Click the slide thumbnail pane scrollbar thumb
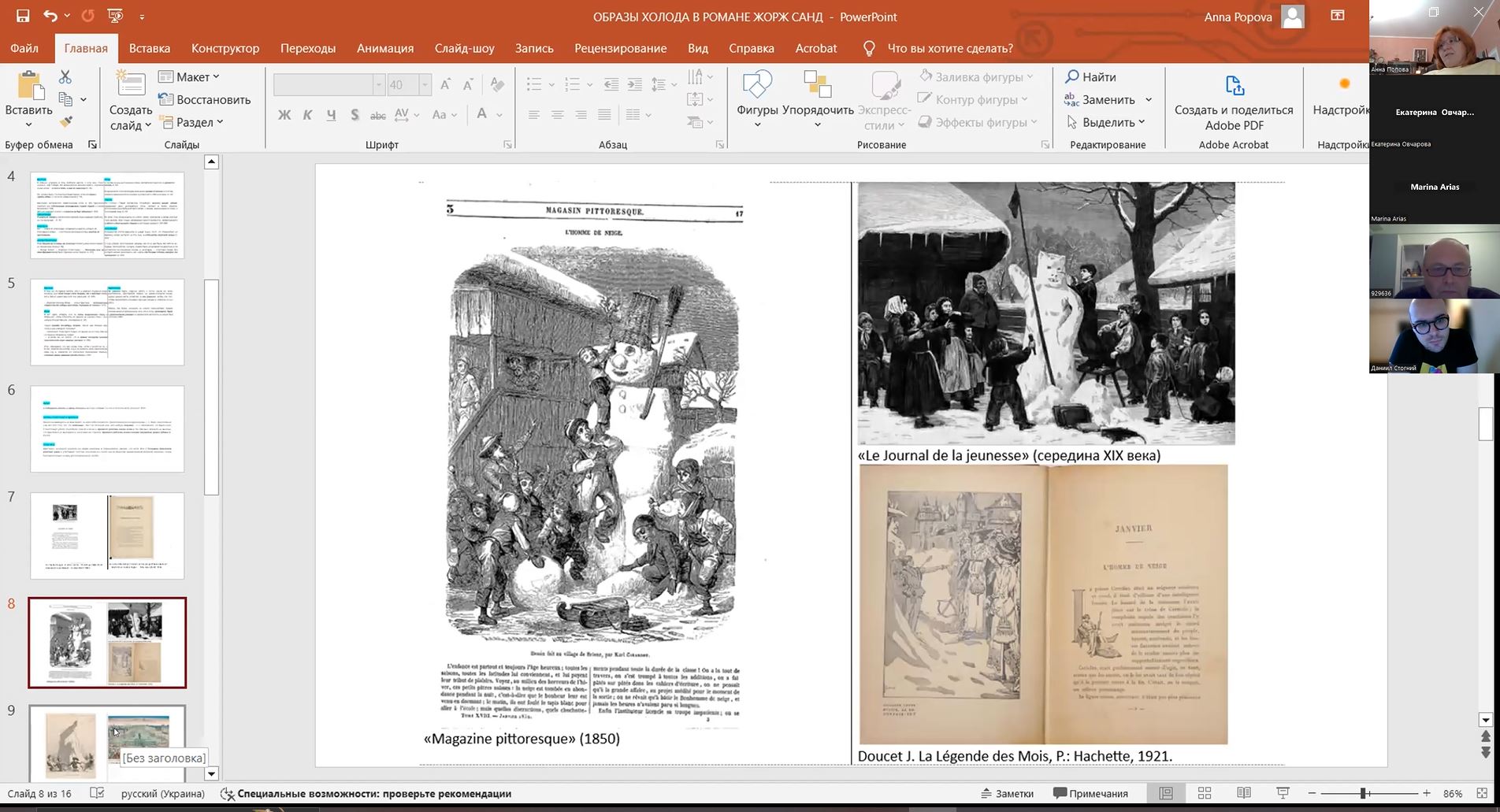The image size is (1500, 812). point(211,387)
